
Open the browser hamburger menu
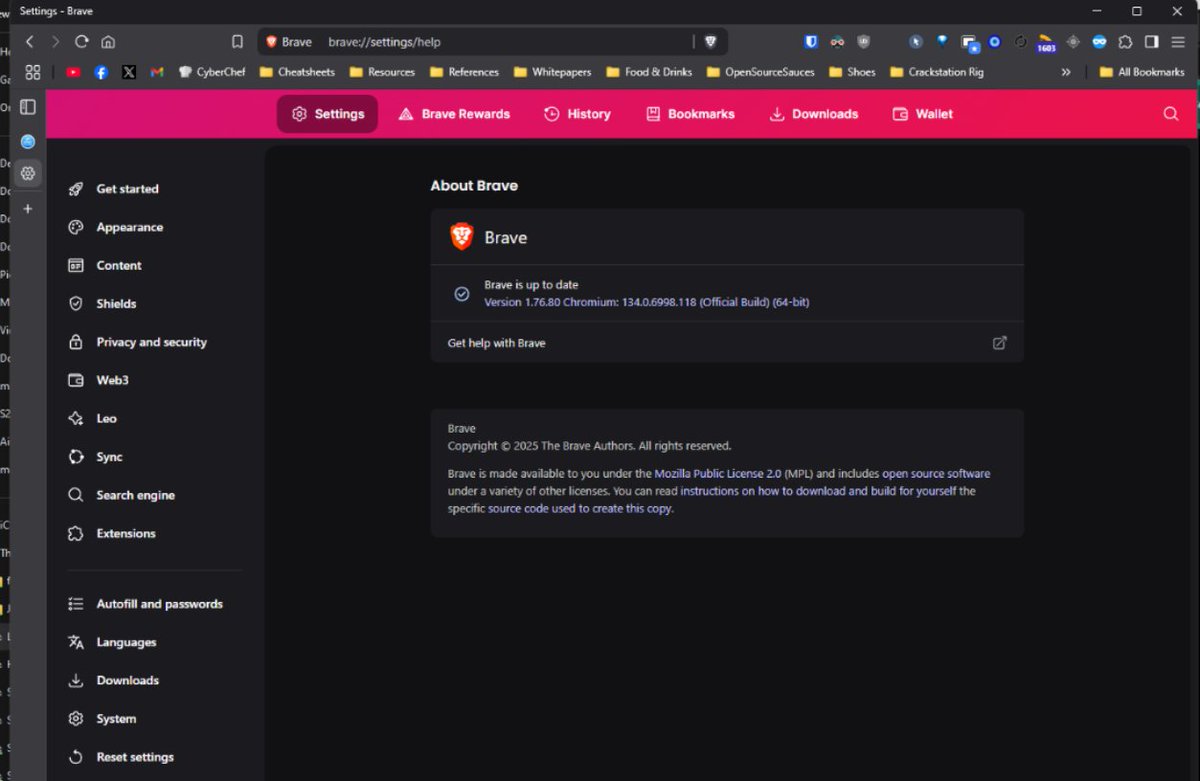coord(1180,42)
